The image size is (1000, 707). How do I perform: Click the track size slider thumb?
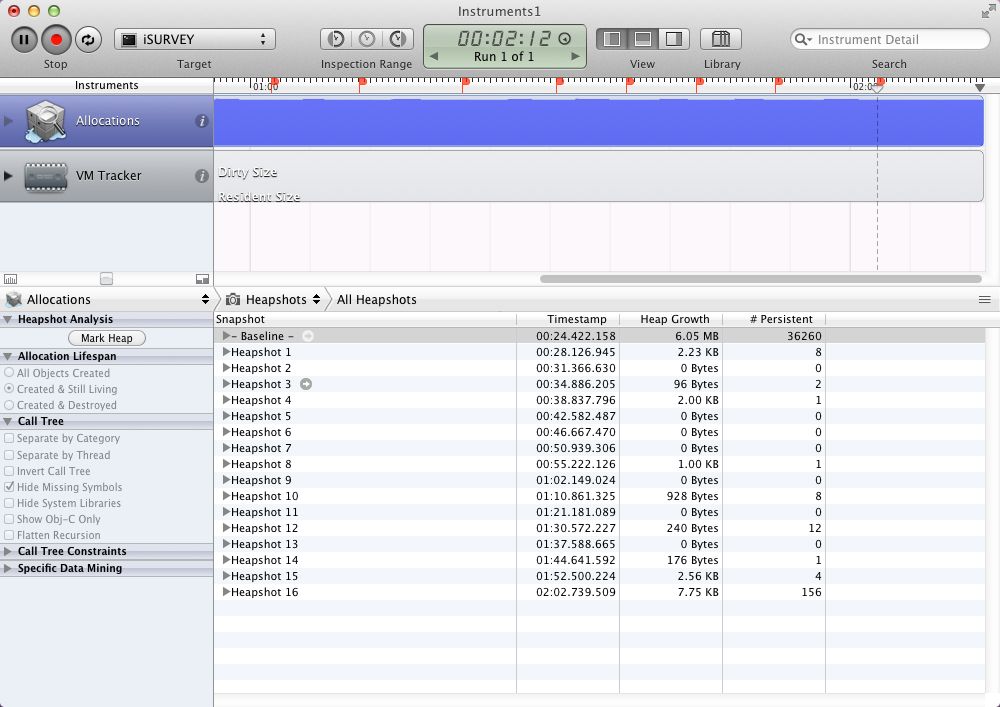pos(107,279)
